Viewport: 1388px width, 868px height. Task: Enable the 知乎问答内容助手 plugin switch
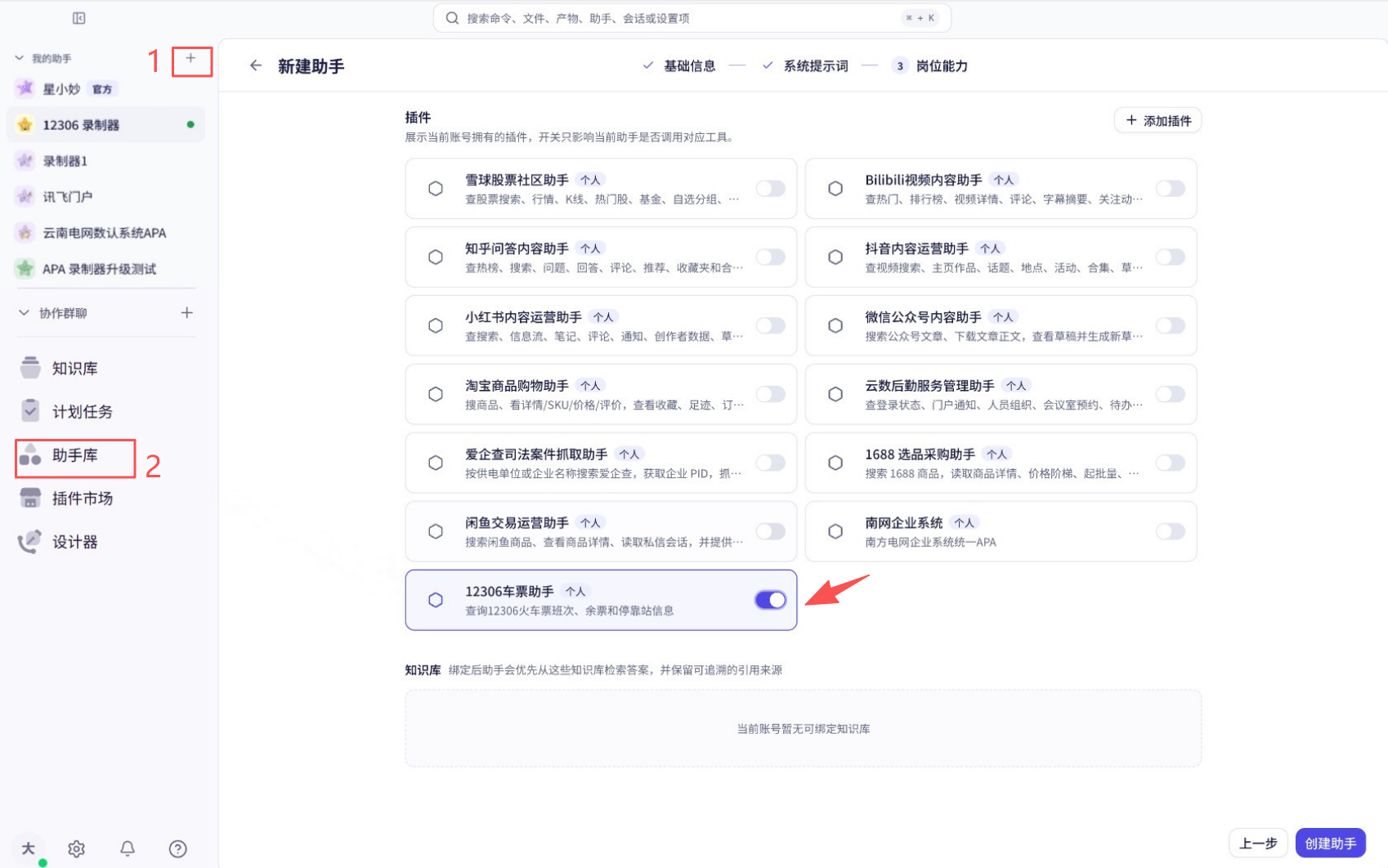coord(770,257)
